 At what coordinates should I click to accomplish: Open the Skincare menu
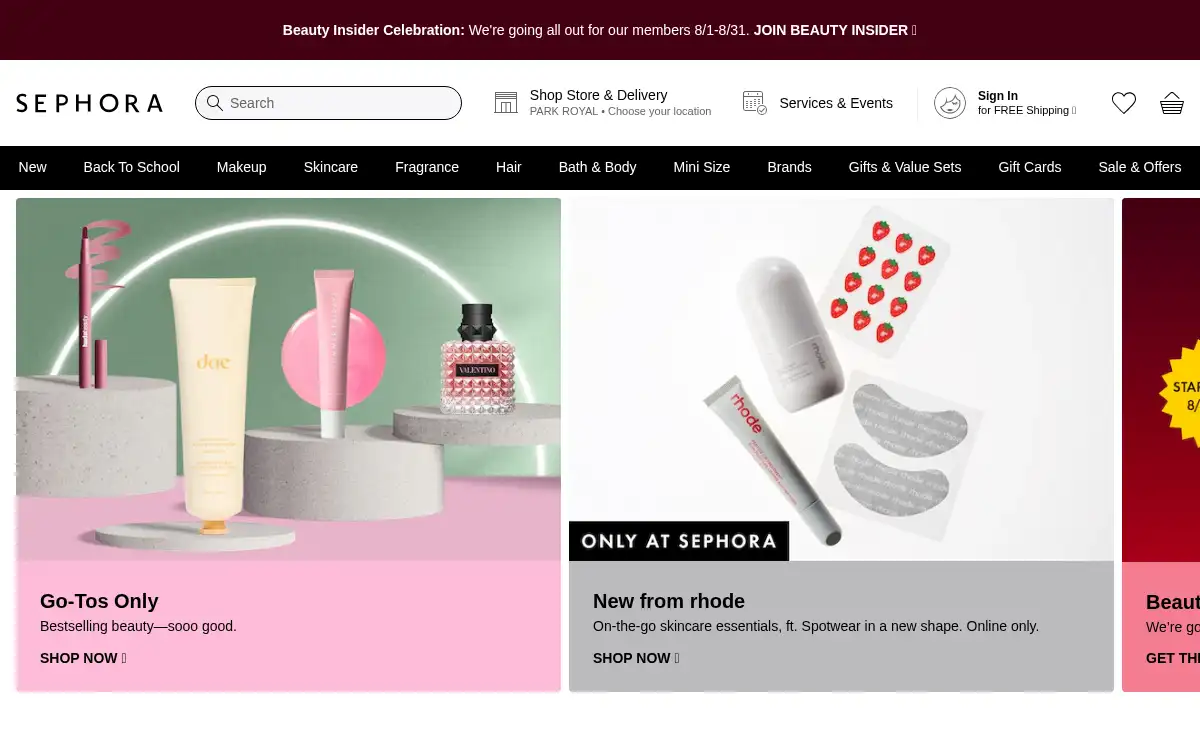coord(331,167)
